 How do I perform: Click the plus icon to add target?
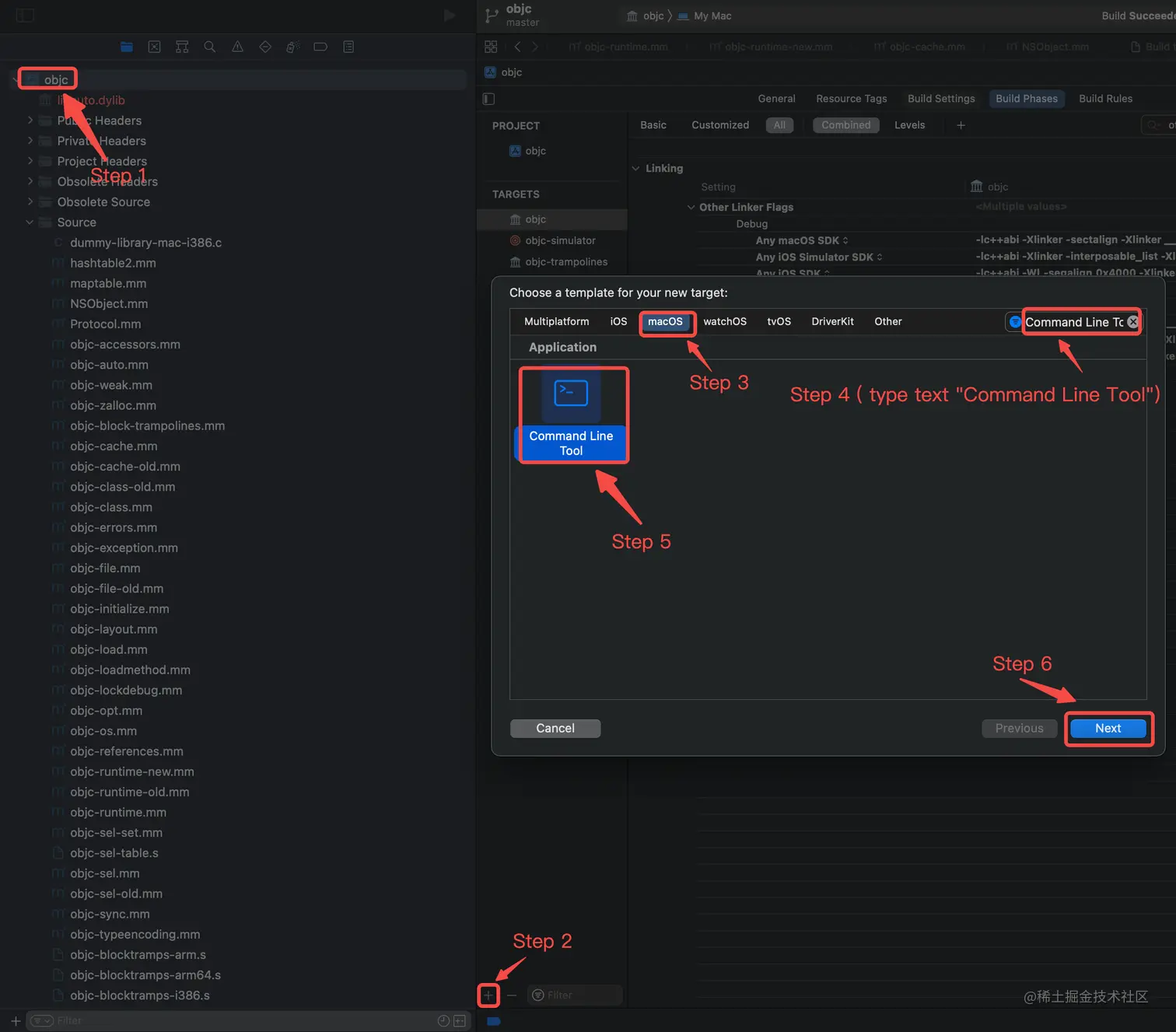[488, 995]
